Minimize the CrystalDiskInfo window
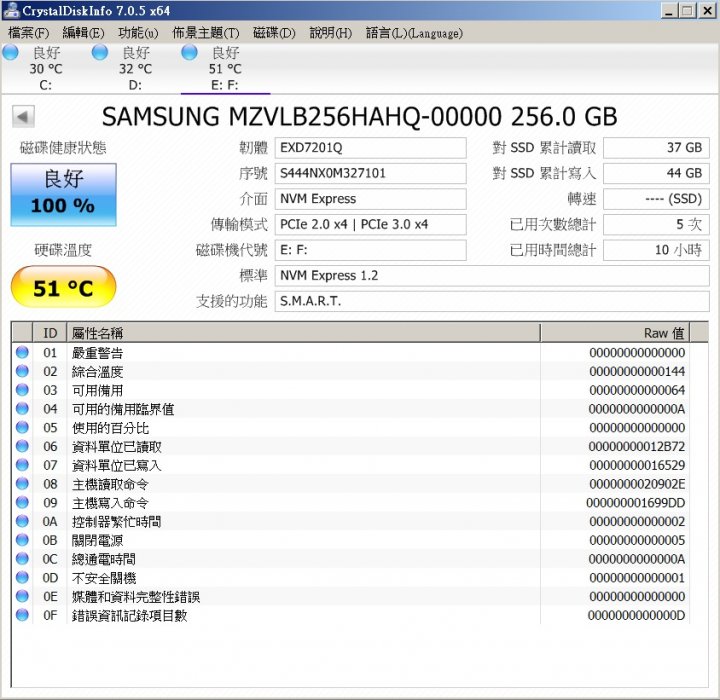720x700 pixels. 669,11
